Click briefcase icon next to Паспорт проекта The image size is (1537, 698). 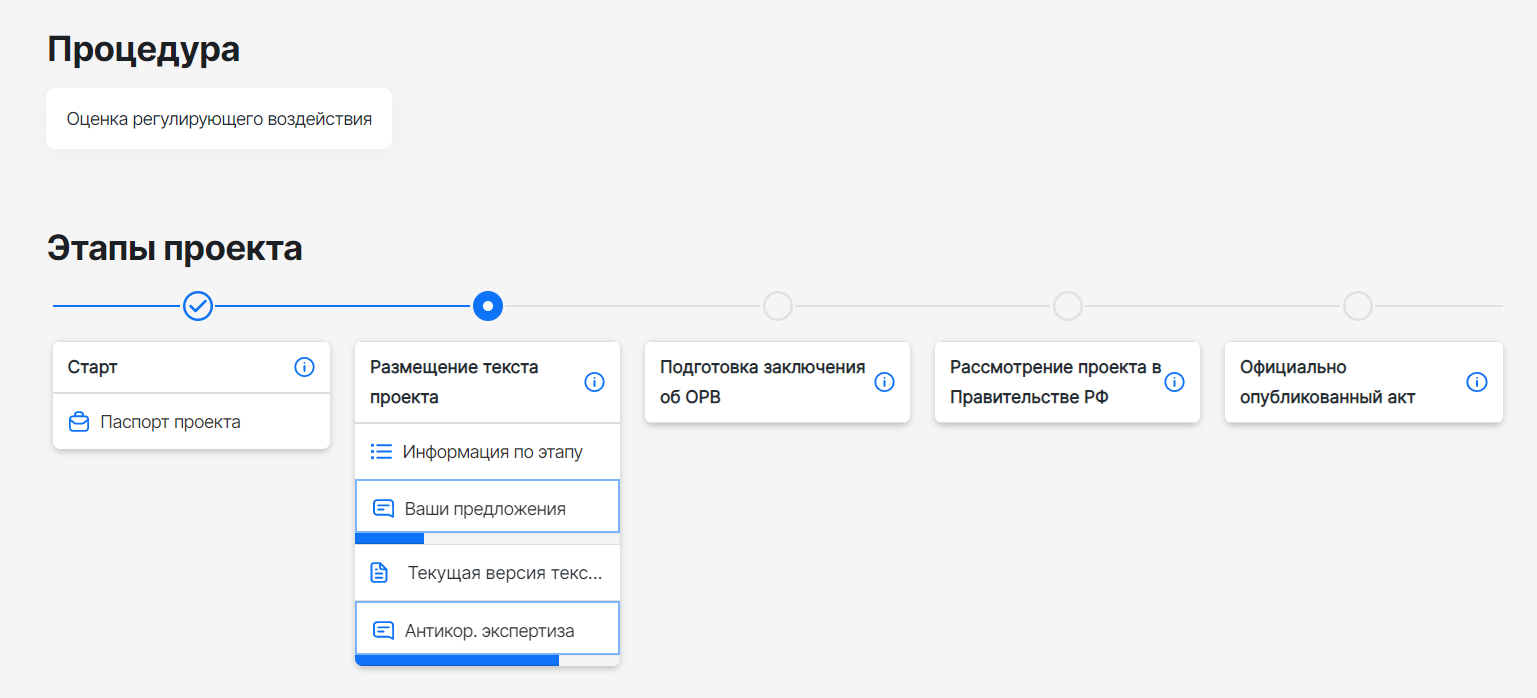pos(79,422)
